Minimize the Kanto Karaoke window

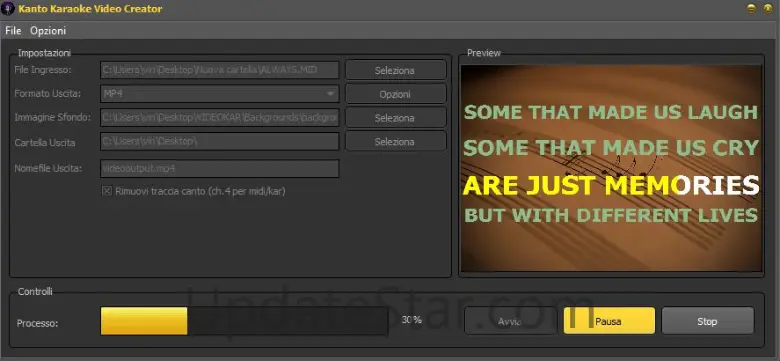click(752, 8)
